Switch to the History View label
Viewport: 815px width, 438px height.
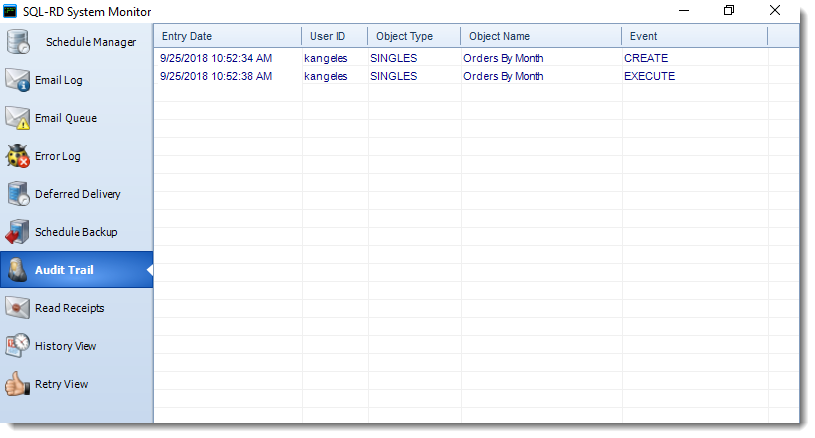pos(65,346)
